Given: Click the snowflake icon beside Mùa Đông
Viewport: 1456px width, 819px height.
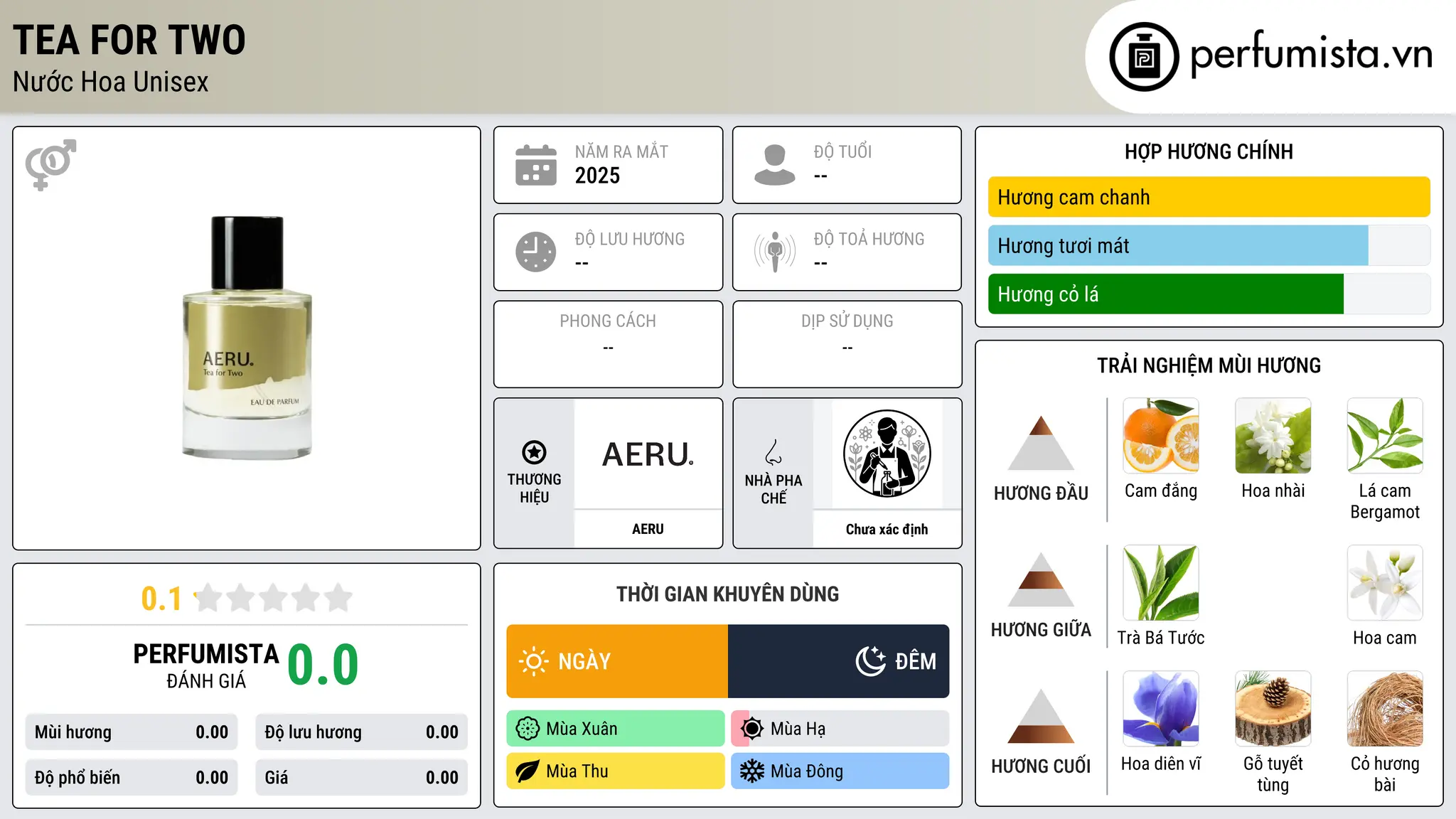Looking at the screenshot, I should (752, 771).
